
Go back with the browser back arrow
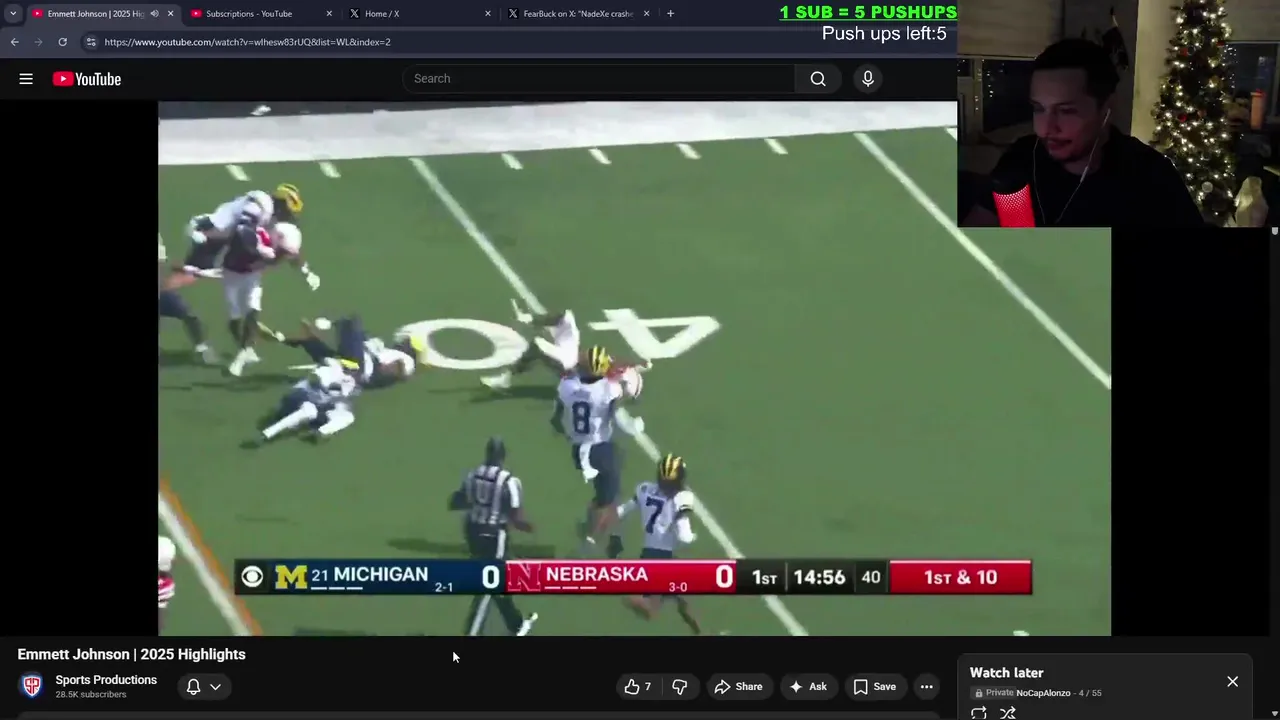pyautogui.click(x=14, y=42)
